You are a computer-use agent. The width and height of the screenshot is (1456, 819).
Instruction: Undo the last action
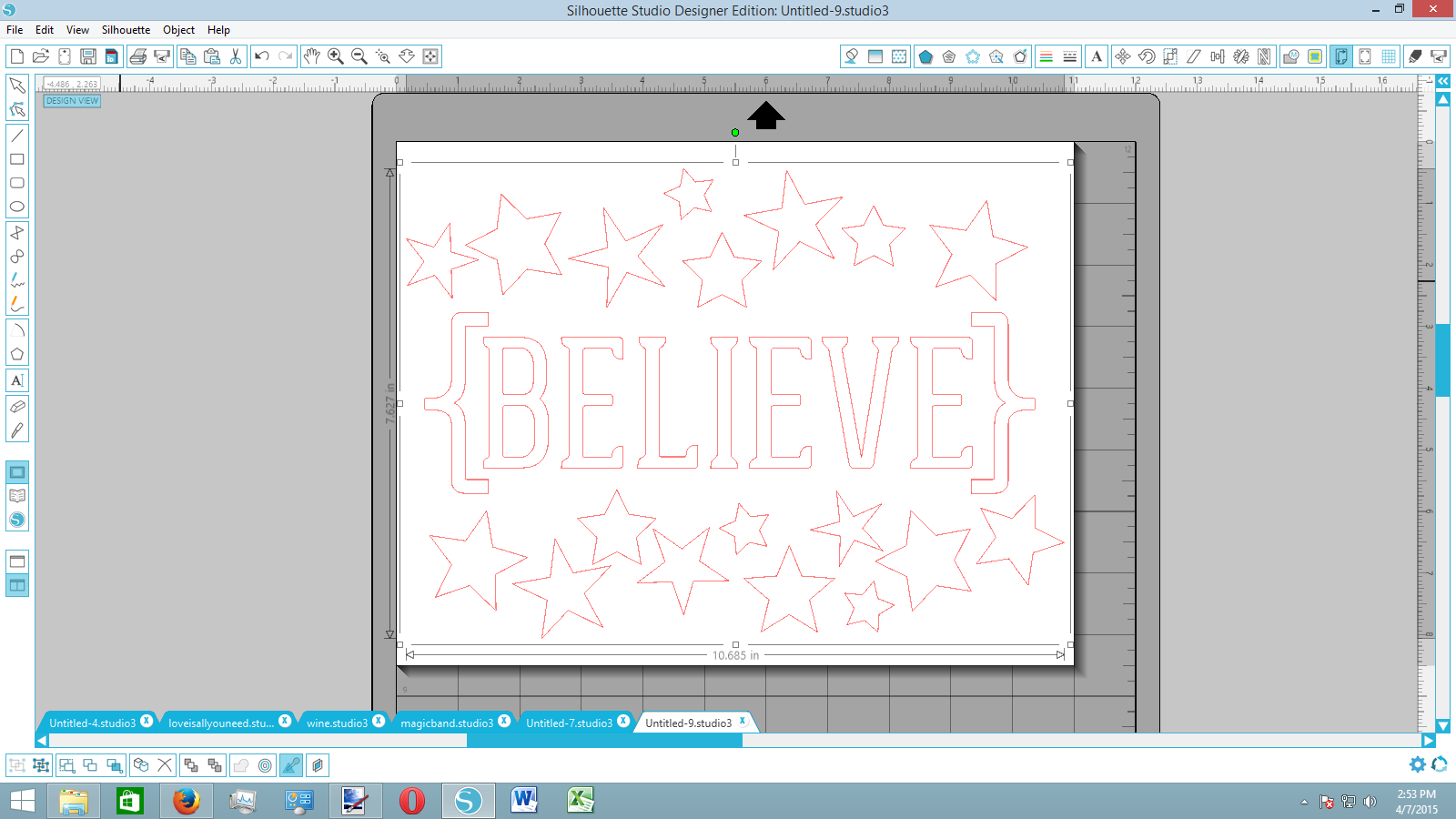(262, 56)
